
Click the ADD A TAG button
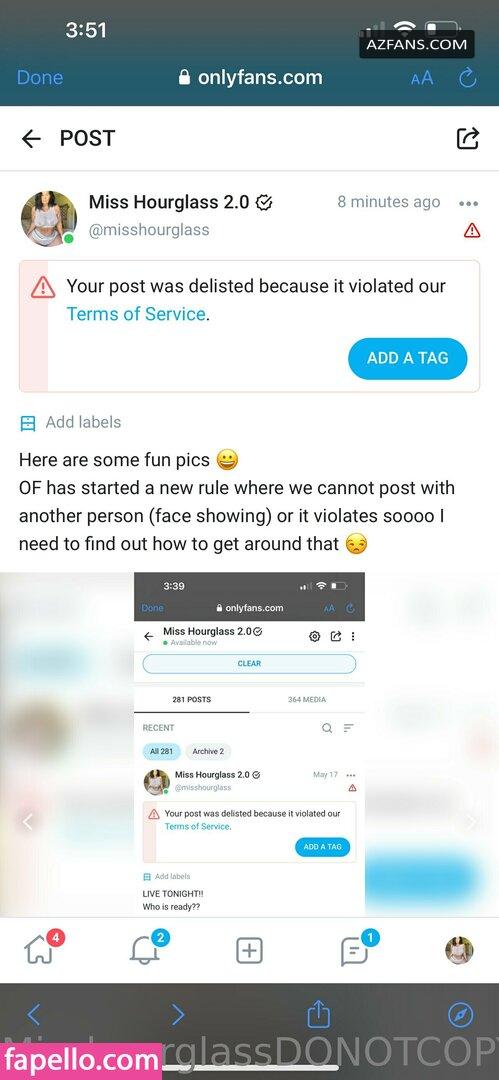407,358
